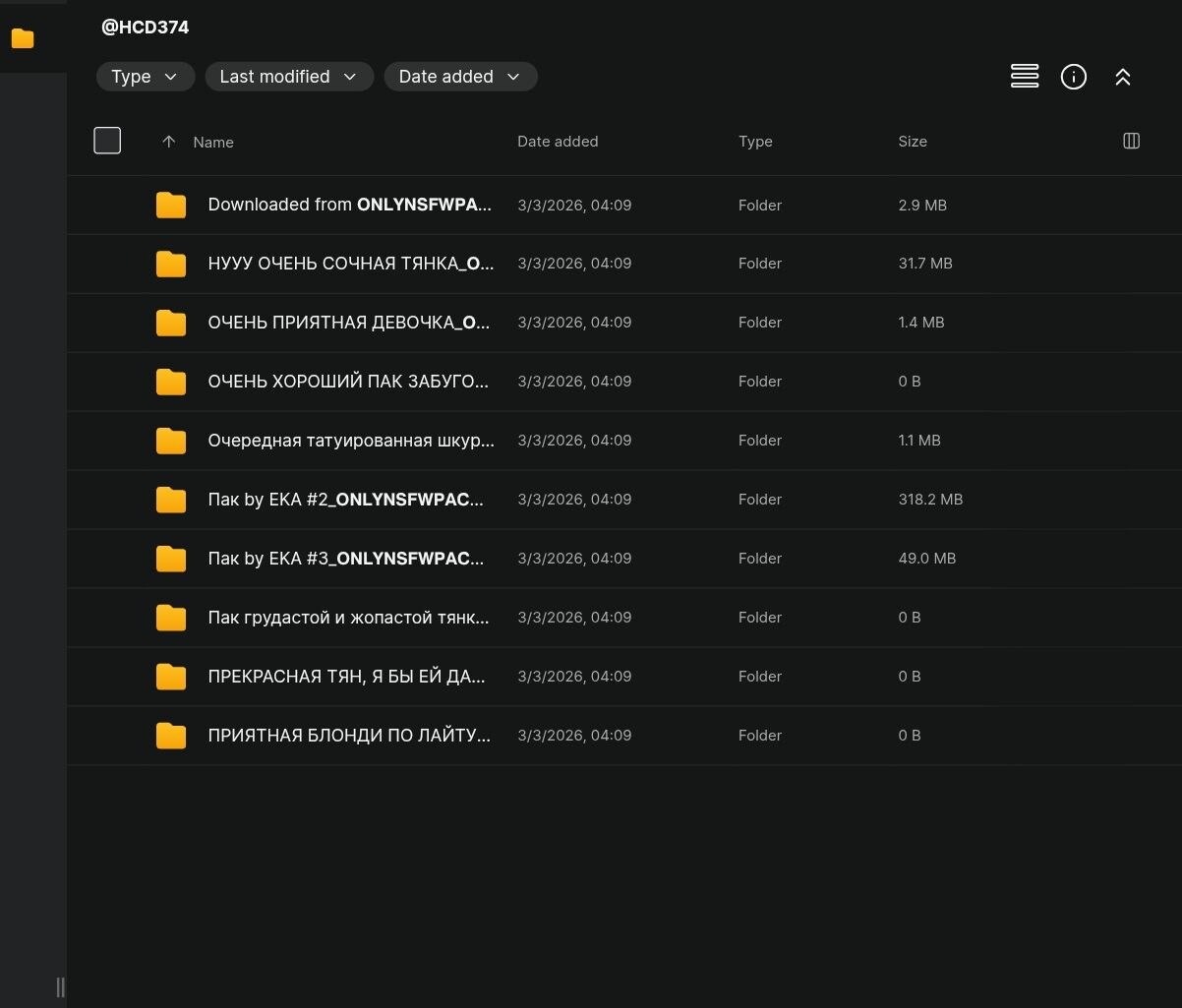The width and height of the screenshot is (1182, 1008).
Task: Click folder icon of the 318.2 MB folder
Action: point(171,500)
